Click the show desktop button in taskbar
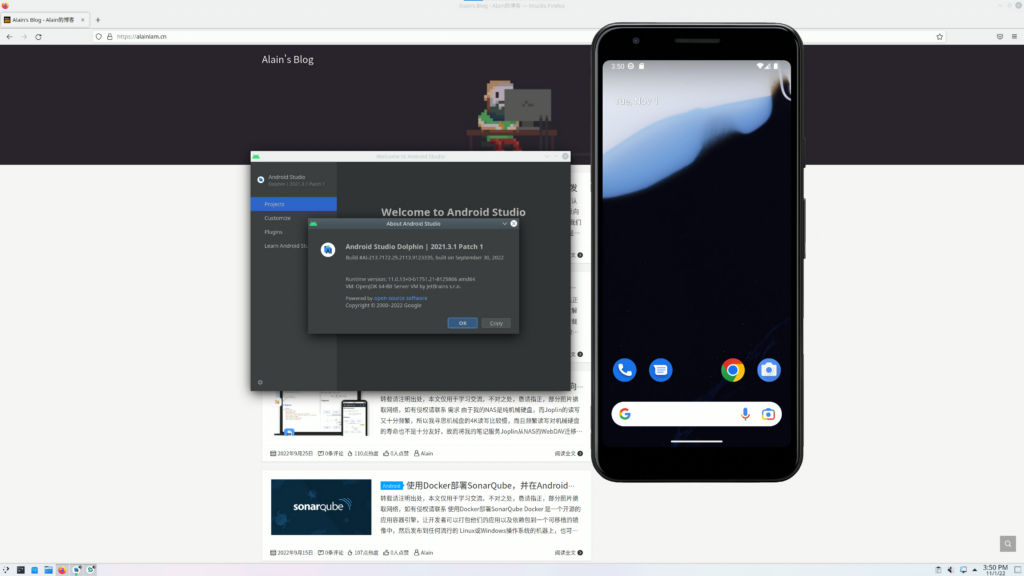Viewport: 1024px width, 576px height. click(x=1017, y=569)
